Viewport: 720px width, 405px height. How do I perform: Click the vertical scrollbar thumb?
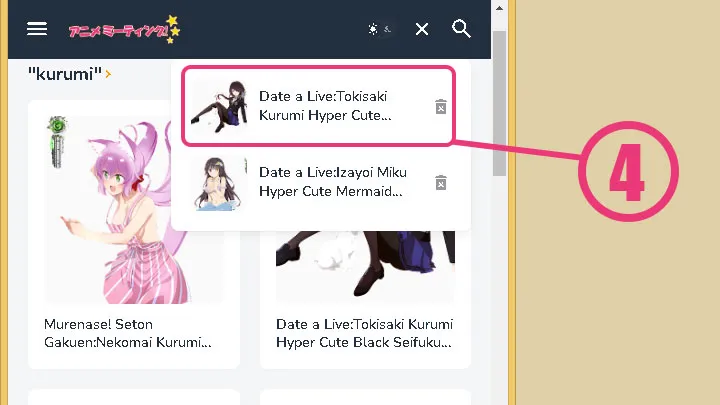coord(499,103)
